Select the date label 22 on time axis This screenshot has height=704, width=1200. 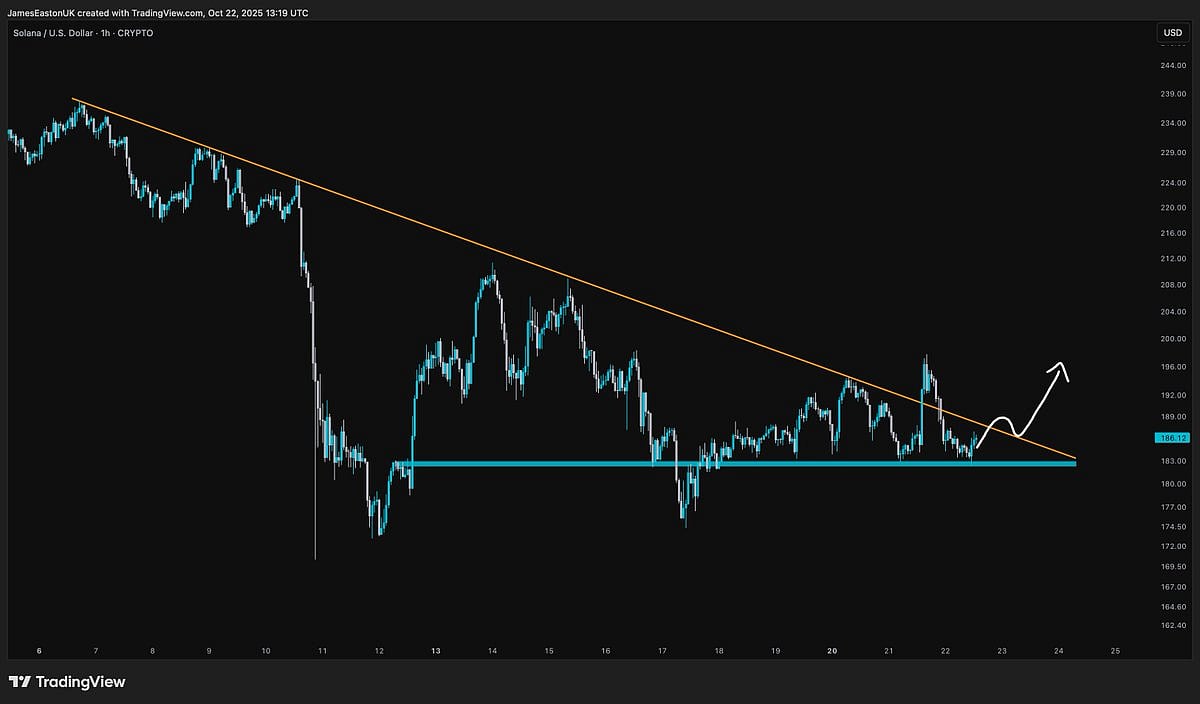click(x=945, y=650)
